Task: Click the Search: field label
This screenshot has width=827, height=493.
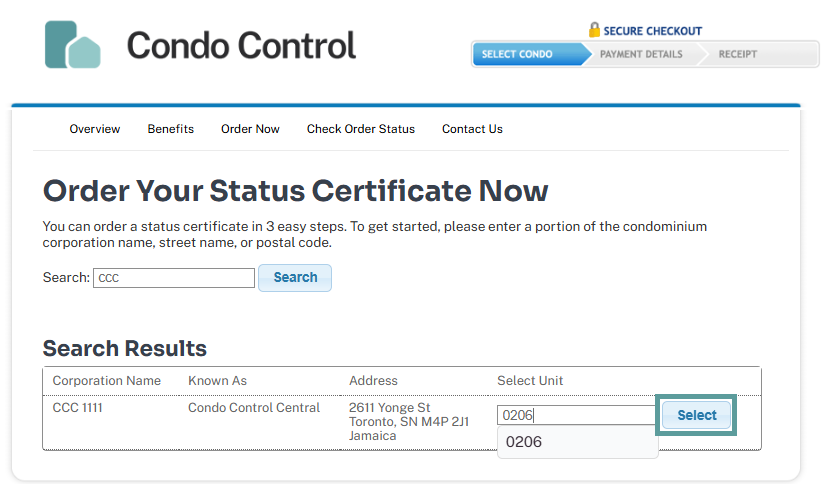Action: click(66, 277)
